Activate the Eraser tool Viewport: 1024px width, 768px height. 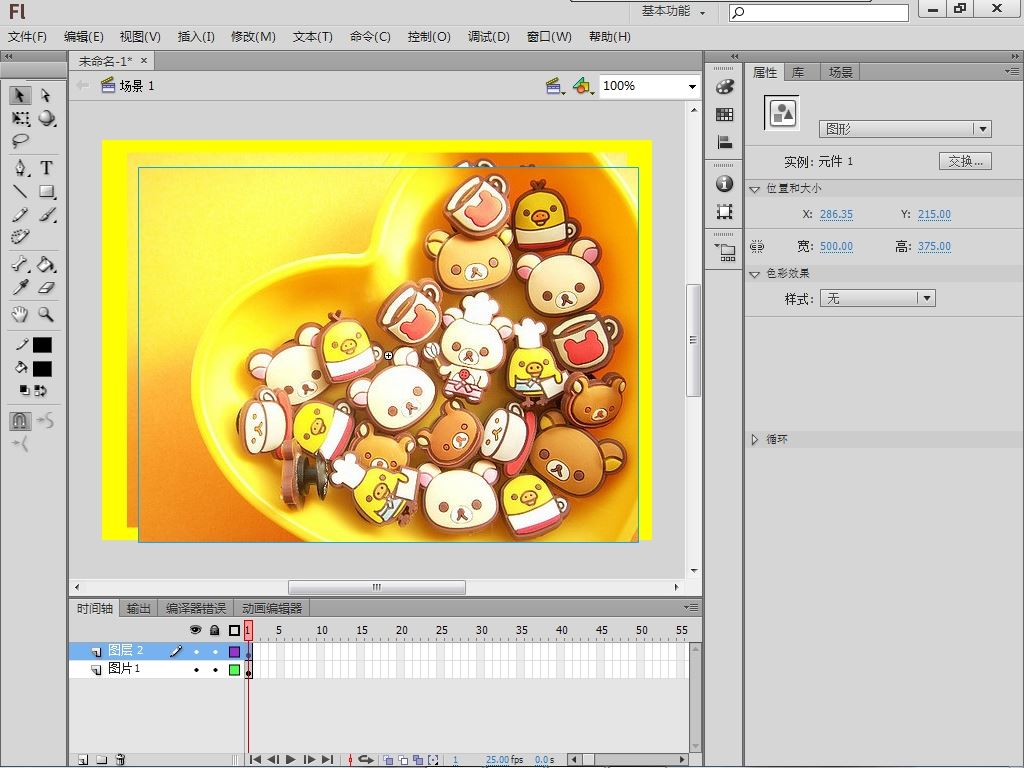46,288
